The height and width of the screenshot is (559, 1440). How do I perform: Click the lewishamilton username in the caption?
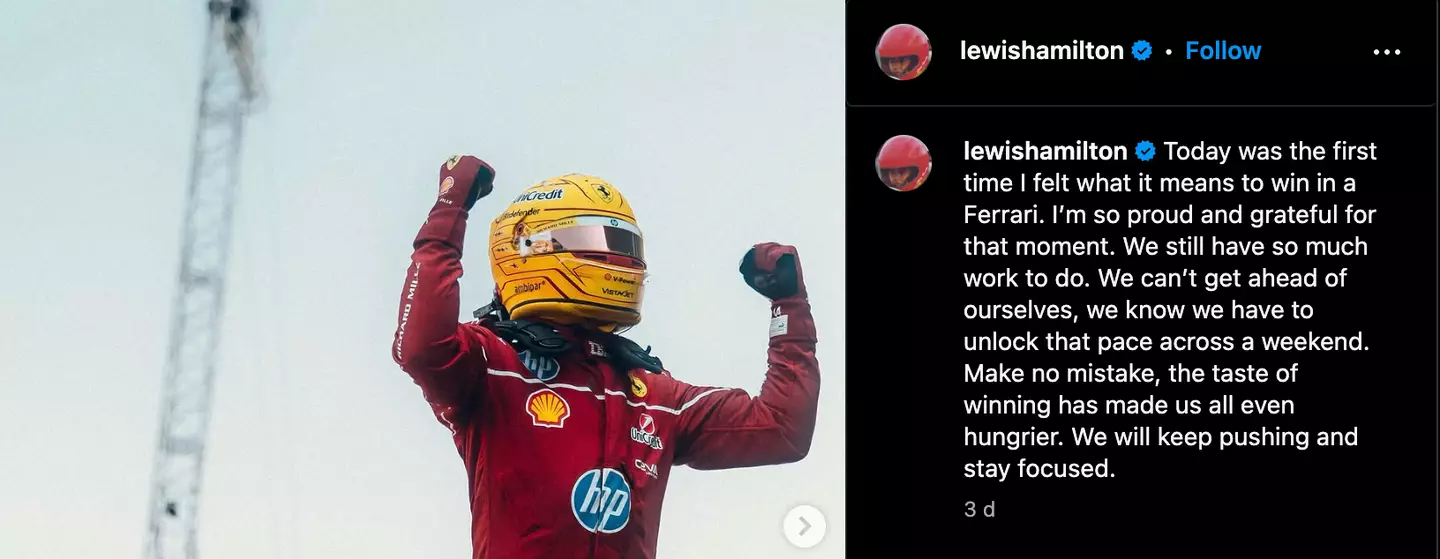tap(1045, 152)
